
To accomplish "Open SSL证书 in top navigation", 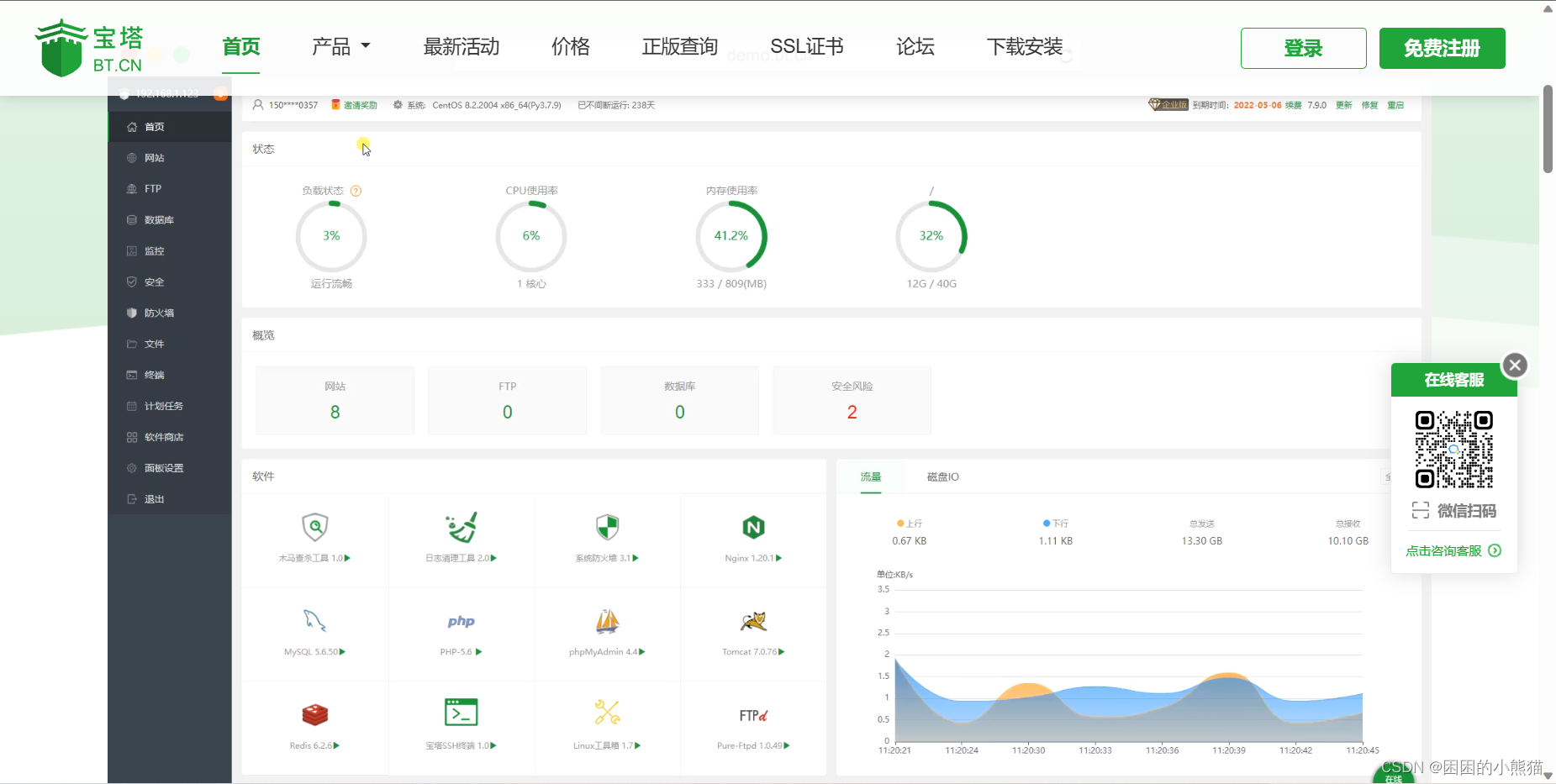I will 807,47.
